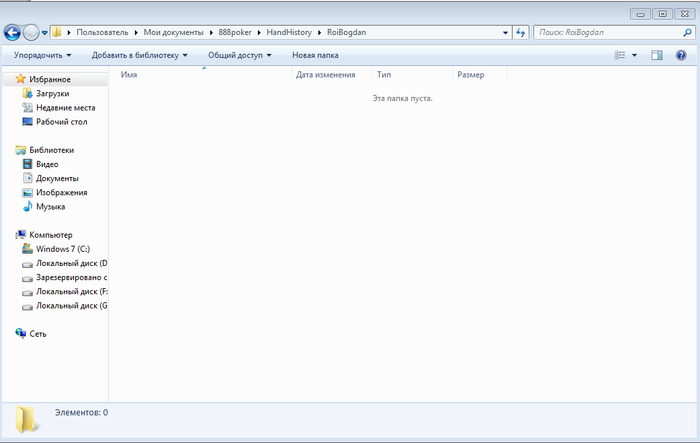700x443 pixels.
Task: Open Зарезервировано drive entry
Action: point(71,277)
